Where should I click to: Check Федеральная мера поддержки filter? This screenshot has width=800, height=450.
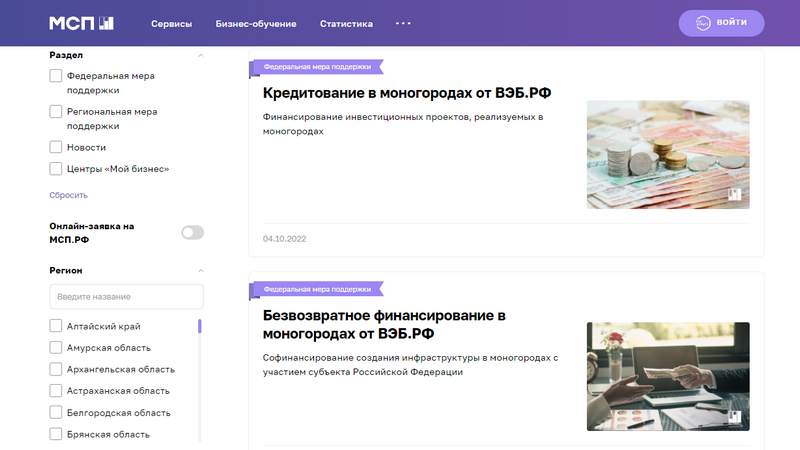click(56, 76)
